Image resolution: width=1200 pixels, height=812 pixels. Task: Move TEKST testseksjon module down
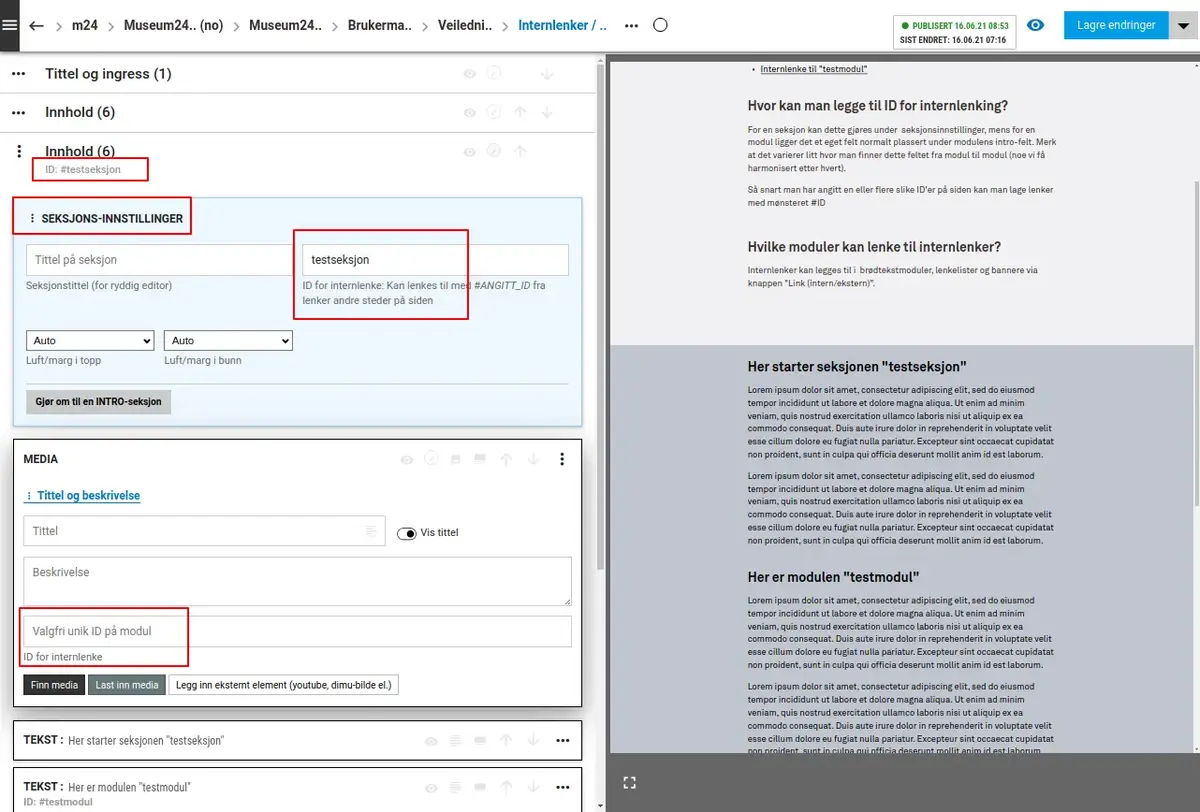click(533, 741)
